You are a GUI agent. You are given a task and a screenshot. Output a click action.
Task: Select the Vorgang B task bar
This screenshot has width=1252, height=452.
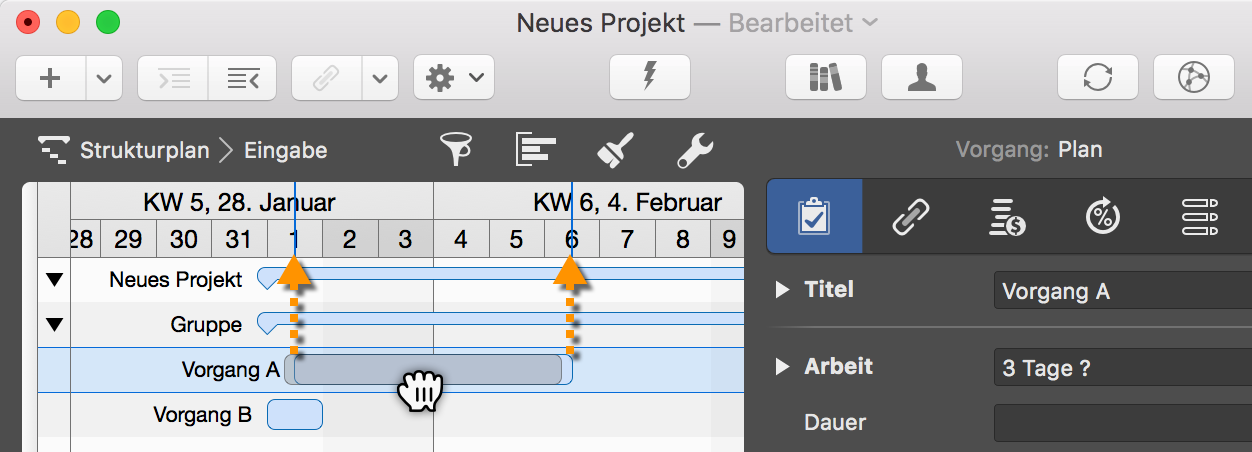click(295, 414)
